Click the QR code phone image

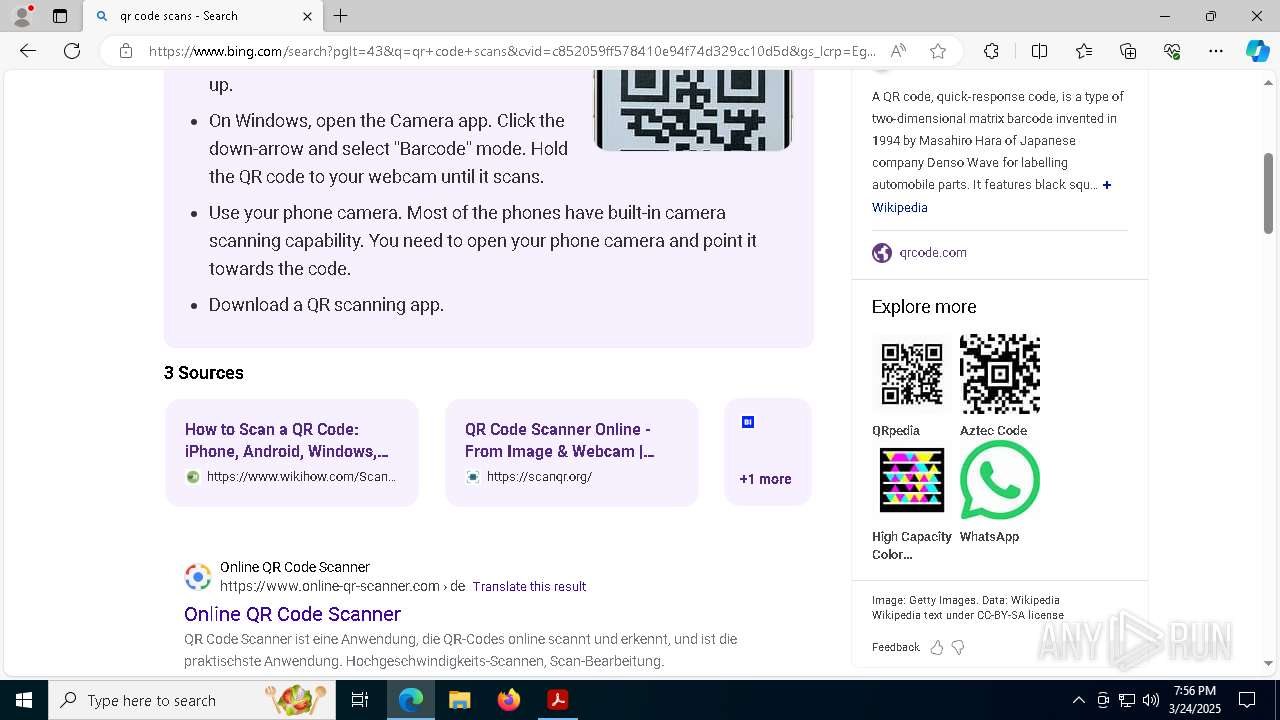(692, 110)
